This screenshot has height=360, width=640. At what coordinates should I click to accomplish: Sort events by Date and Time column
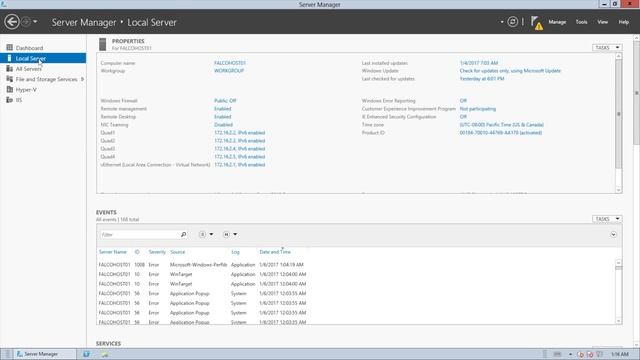[x=275, y=252]
